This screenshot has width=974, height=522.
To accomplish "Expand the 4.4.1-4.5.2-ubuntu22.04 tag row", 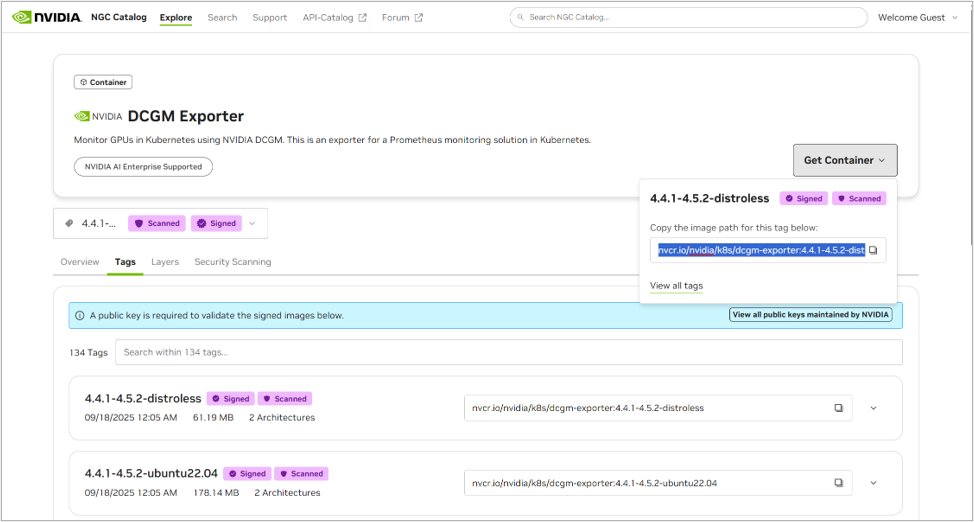I will click(873, 483).
